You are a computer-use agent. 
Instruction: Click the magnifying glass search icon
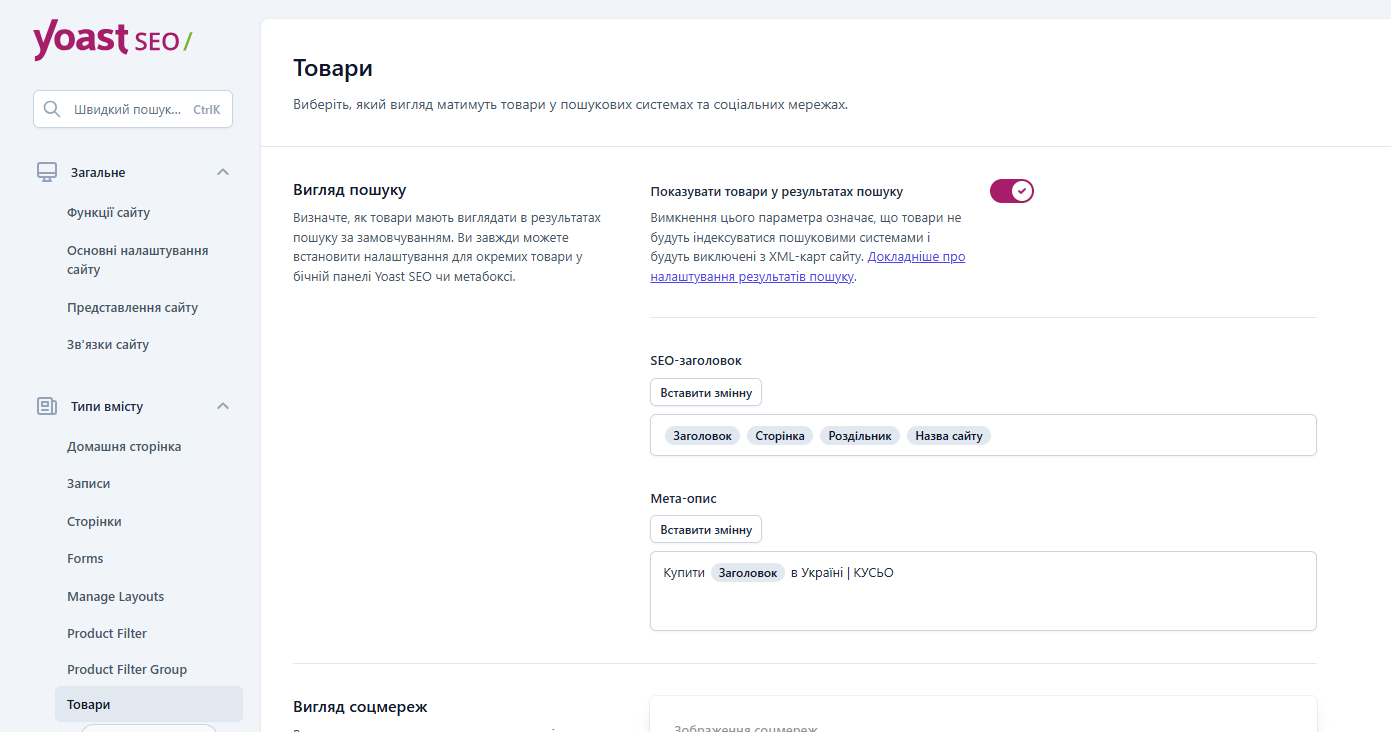[52, 109]
